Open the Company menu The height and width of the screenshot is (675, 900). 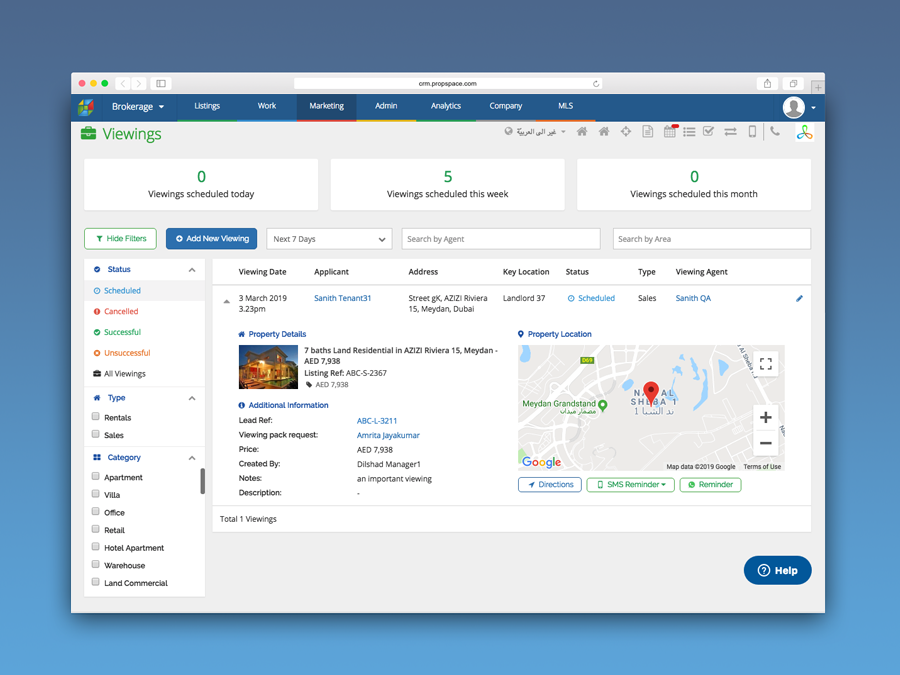506,106
